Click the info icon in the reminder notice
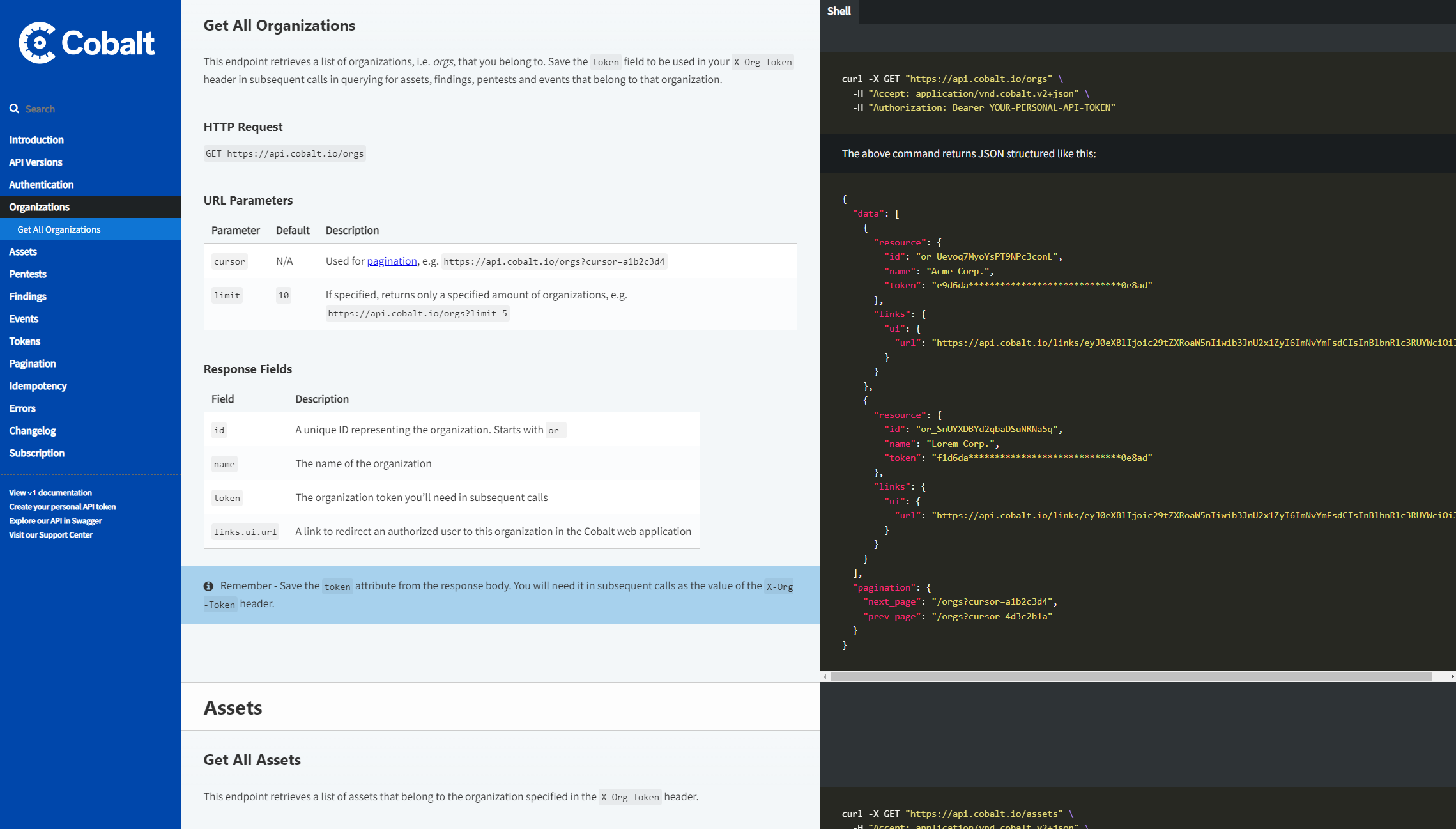Screen dimensions: 1456x829 click(x=208, y=586)
